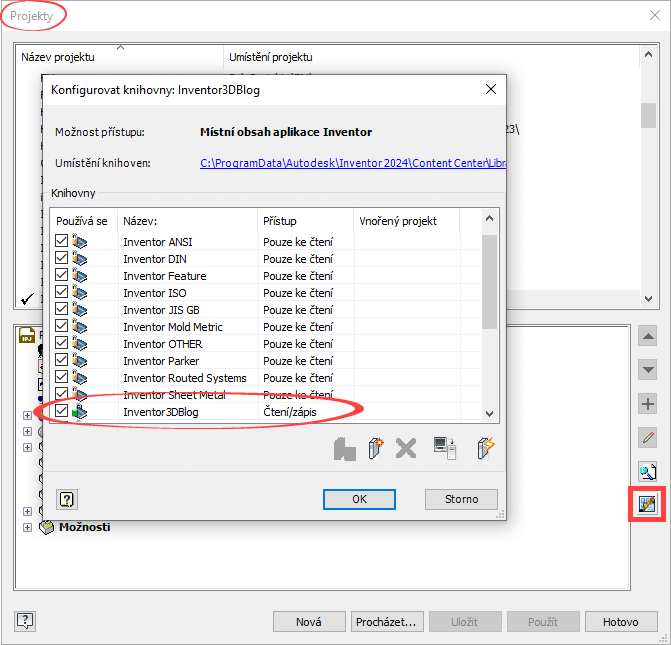Click the IPJ project file icon

pos(27,335)
